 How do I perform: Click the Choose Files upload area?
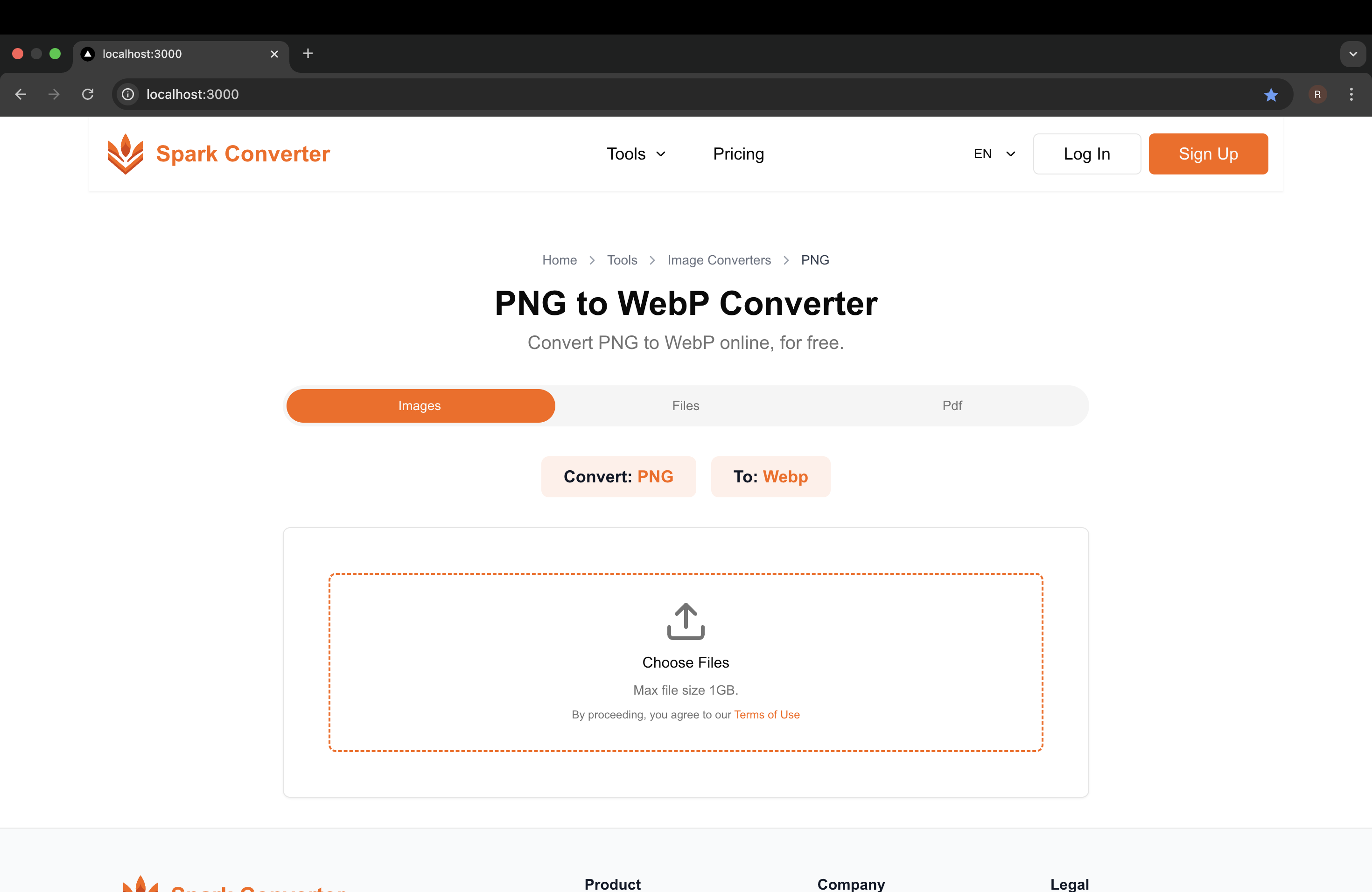click(686, 661)
